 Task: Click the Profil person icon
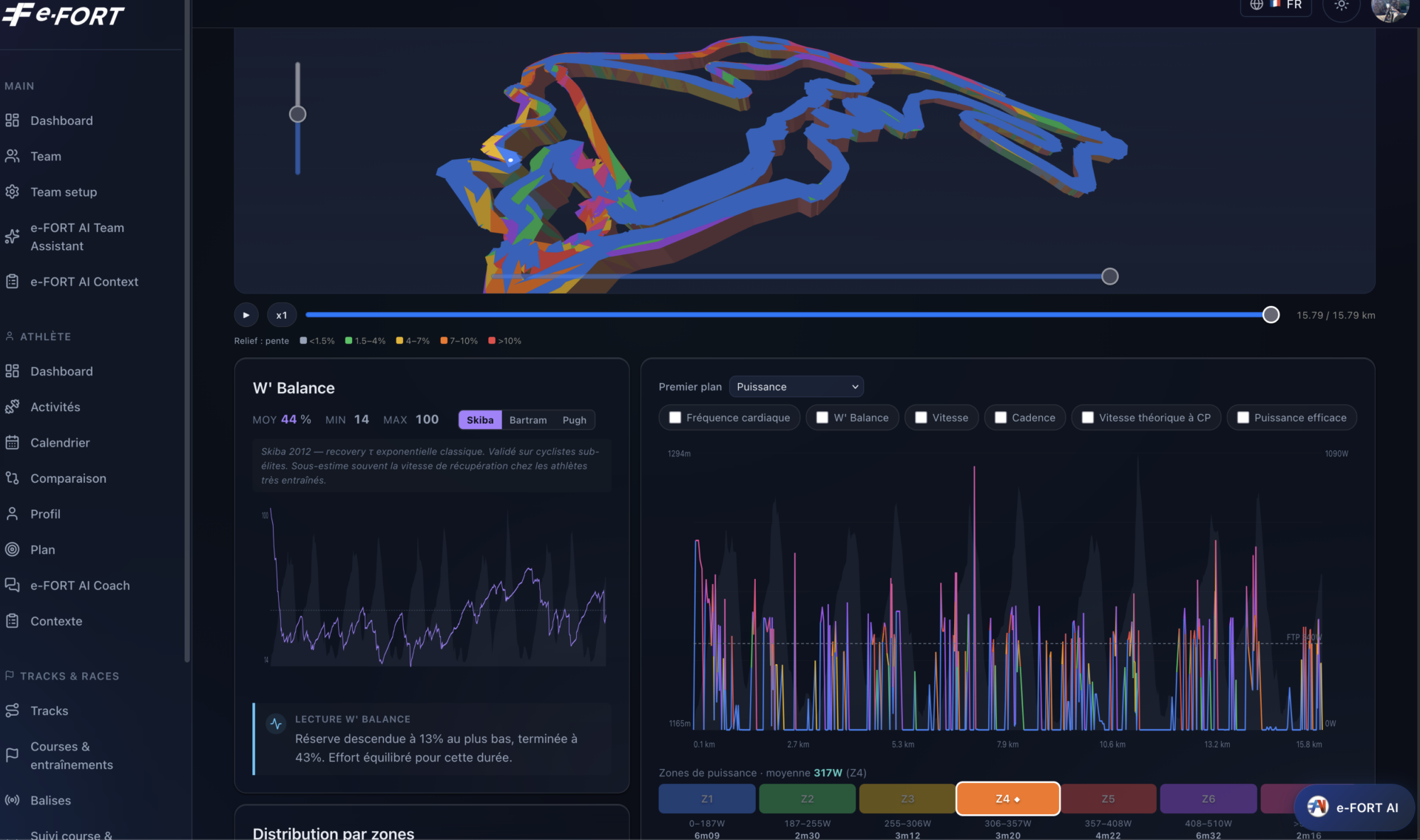pyautogui.click(x=12, y=514)
